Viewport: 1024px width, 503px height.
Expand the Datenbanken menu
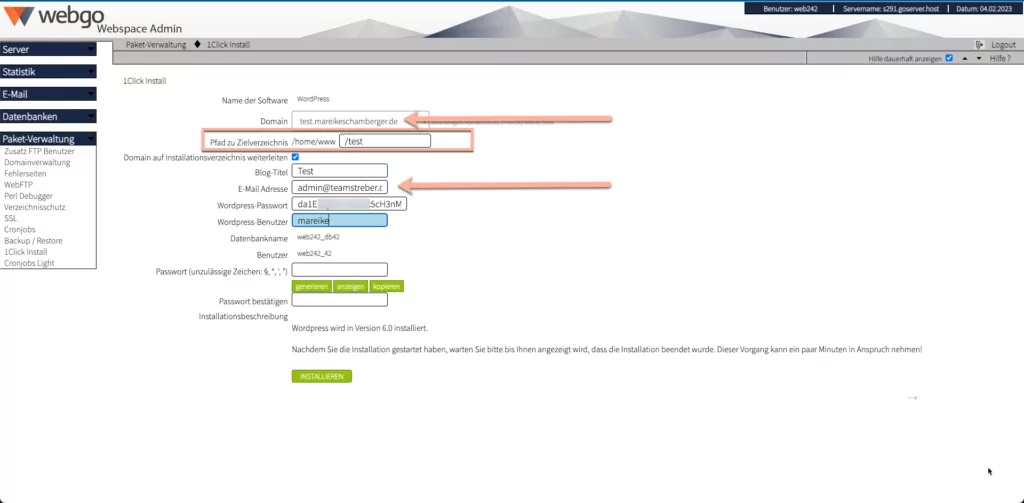pyautogui.click(x=48, y=116)
